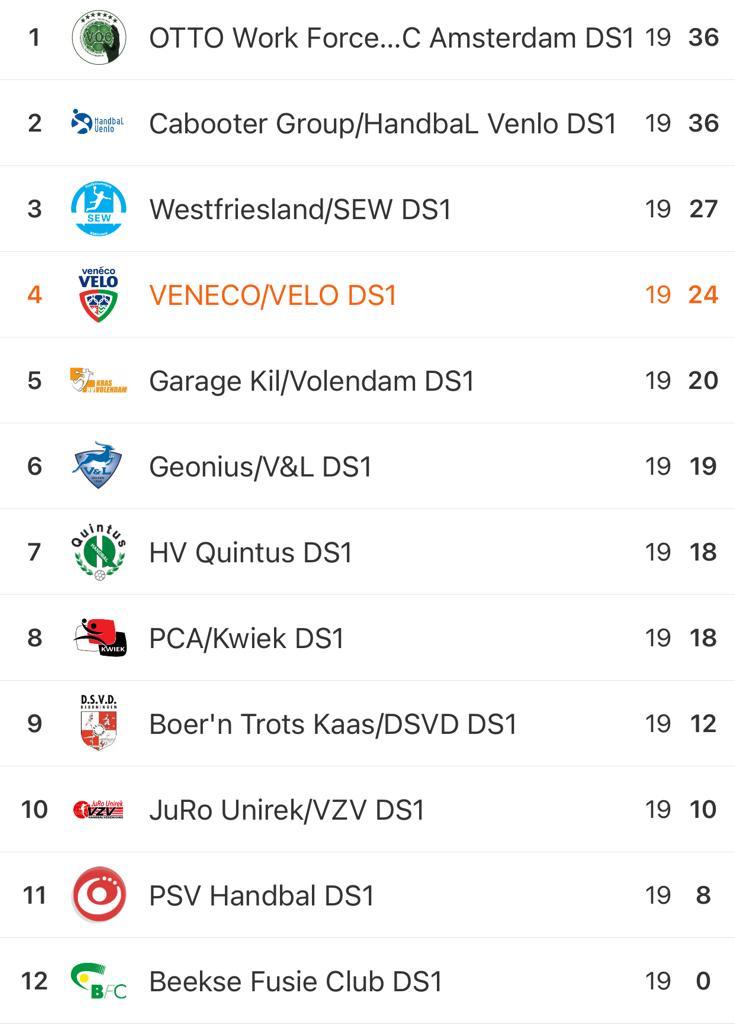Select the highlighted VENECO/VELO DS1 row
Viewport: 735px width, 1024px height.
pyautogui.click(x=367, y=295)
